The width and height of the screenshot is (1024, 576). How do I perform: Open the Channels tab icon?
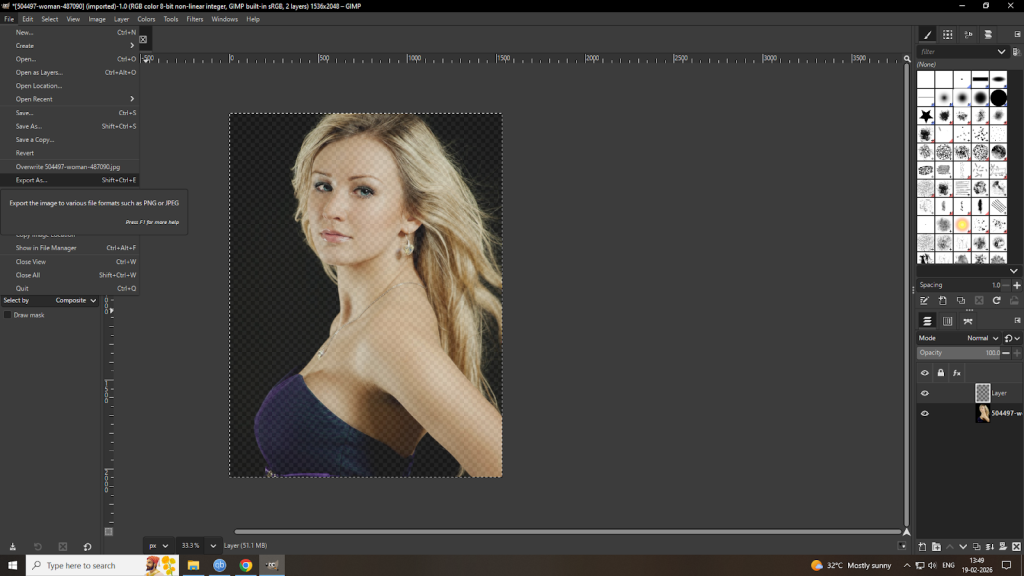tap(947, 321)
